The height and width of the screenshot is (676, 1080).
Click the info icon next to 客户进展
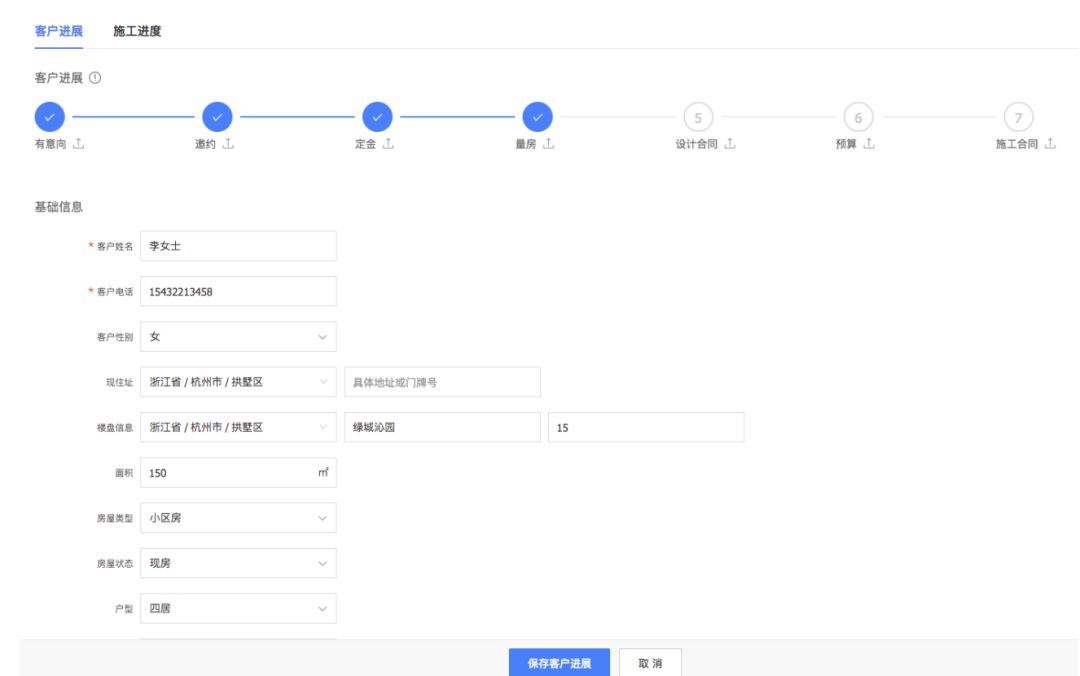95,78
